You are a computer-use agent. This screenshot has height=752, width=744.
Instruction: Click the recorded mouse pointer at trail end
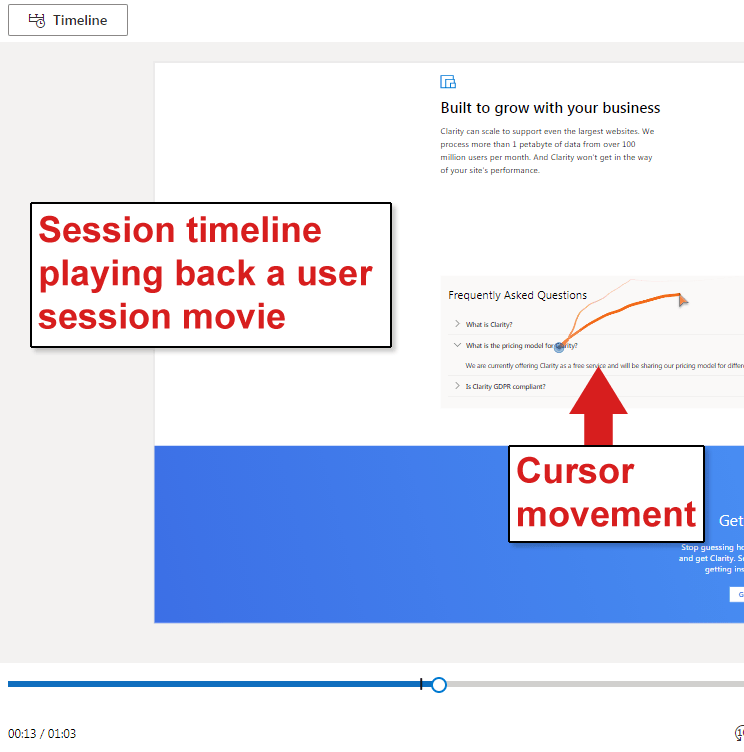(x=683, y=299)
